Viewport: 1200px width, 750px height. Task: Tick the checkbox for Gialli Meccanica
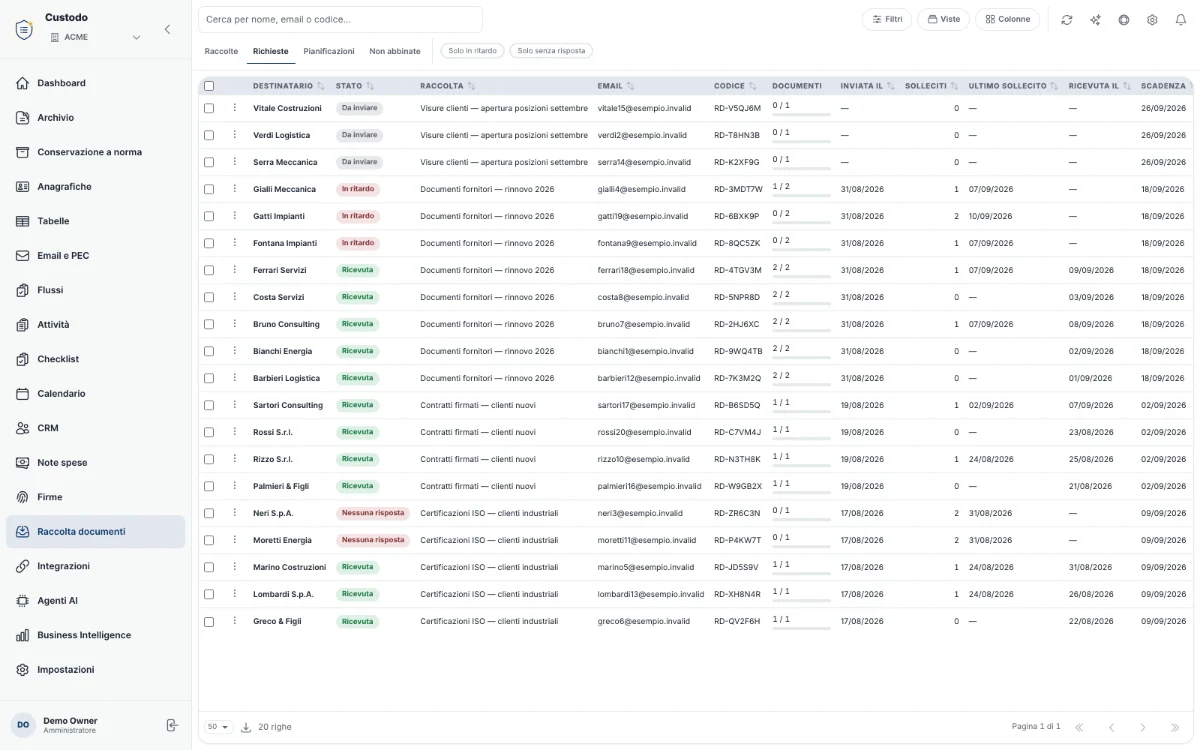tap(209, 189)
